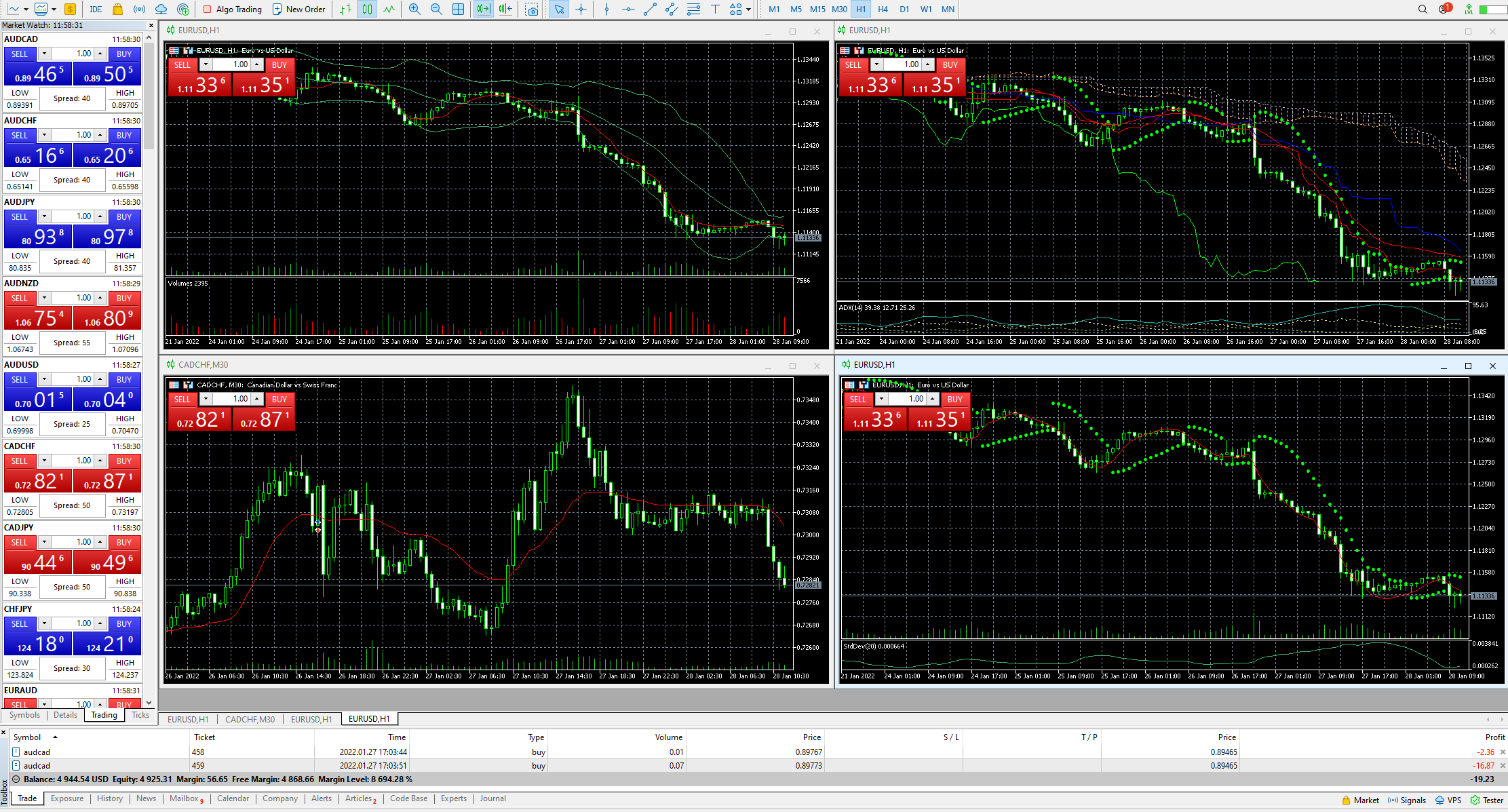Open the Market shopping bag icon
The image size is (1508, 812).
[x=118, y=9]
